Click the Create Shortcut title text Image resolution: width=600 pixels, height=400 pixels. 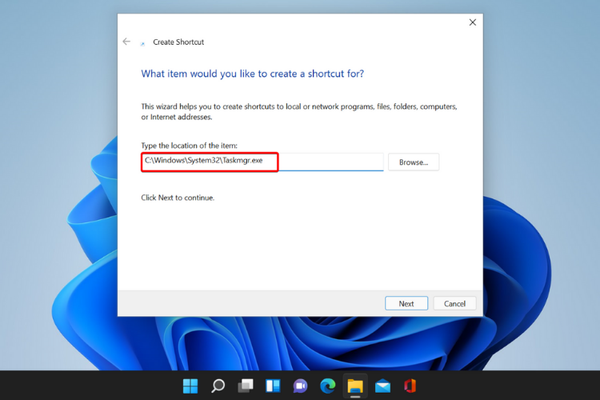[x=178, y=42]
